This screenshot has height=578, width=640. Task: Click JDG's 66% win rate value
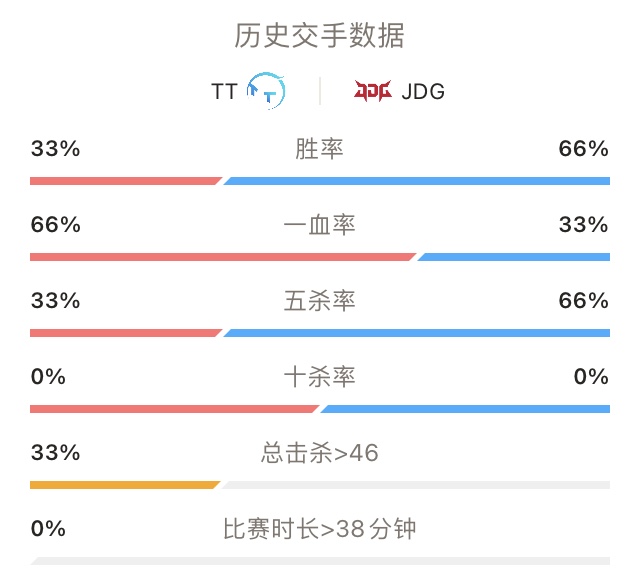tap(584, 149)
